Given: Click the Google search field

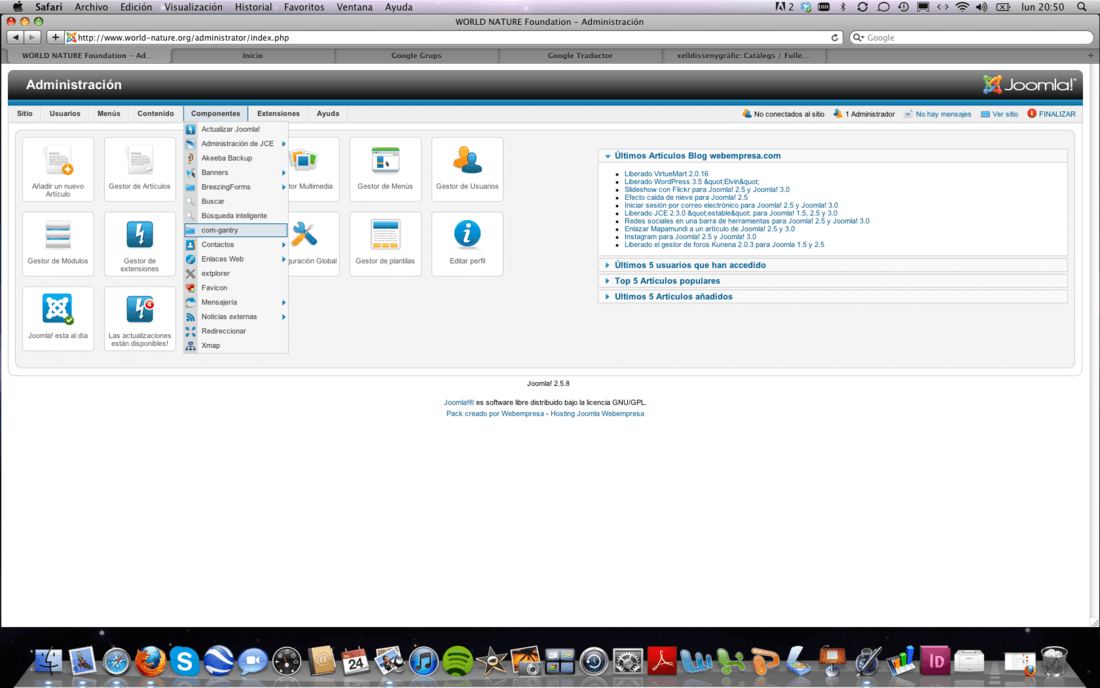Looking at the screenshot, I should [x=972, y=38].
